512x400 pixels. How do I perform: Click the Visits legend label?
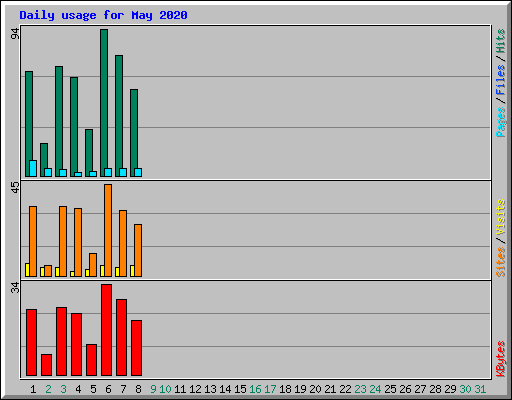(x=500, y=217)
